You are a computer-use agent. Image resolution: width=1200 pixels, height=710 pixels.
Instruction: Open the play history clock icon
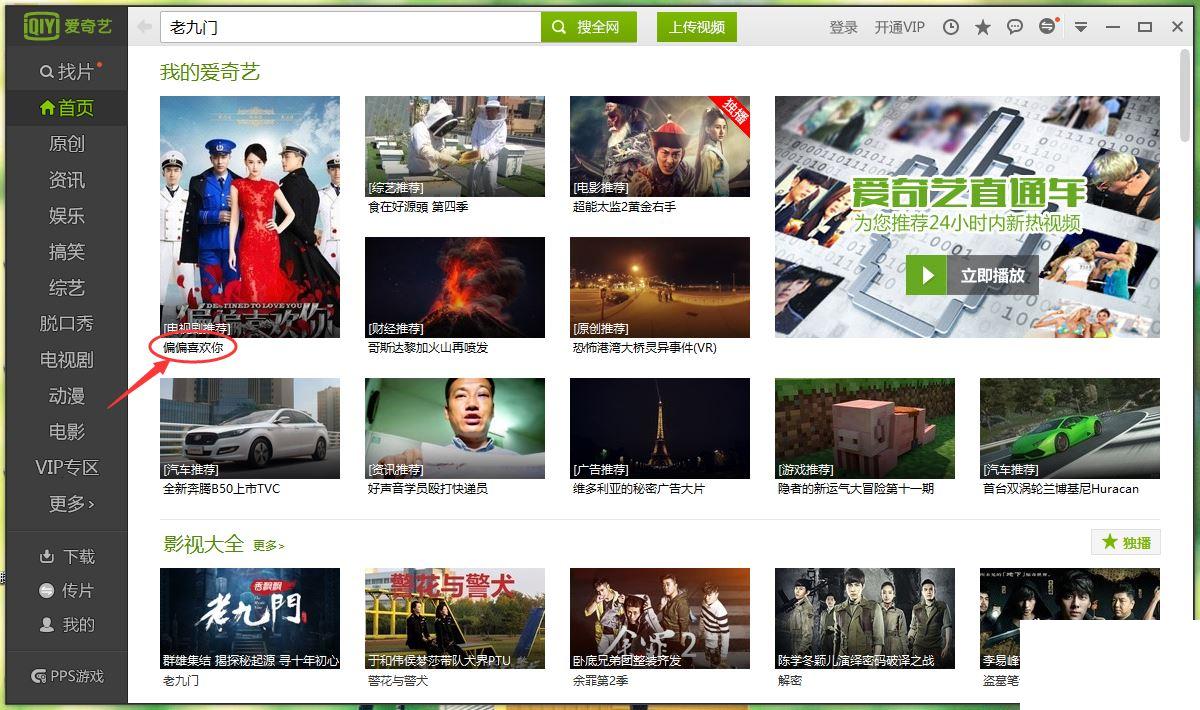coord(950,27)
